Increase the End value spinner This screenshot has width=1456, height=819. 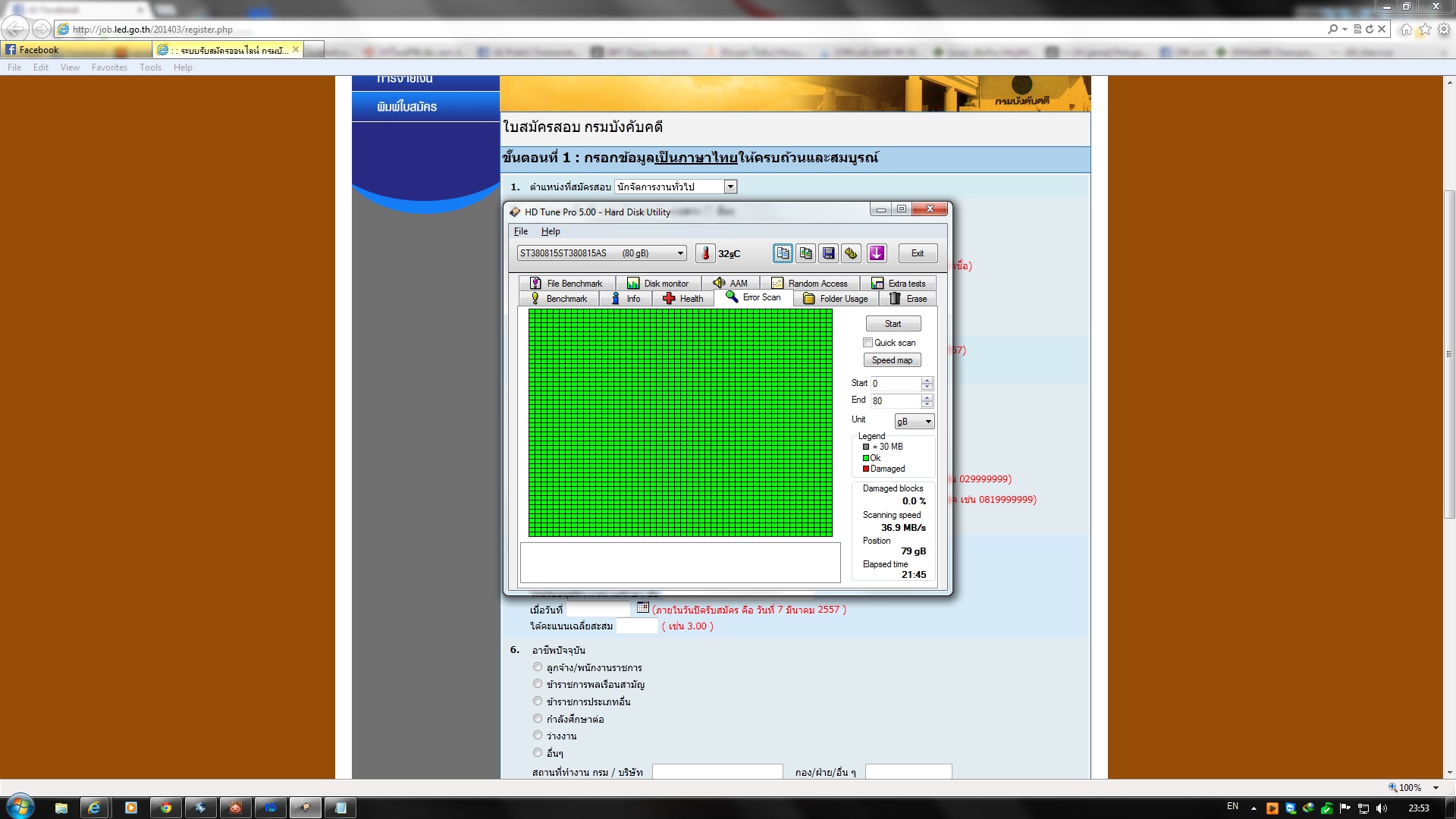(x=927, y=397)
